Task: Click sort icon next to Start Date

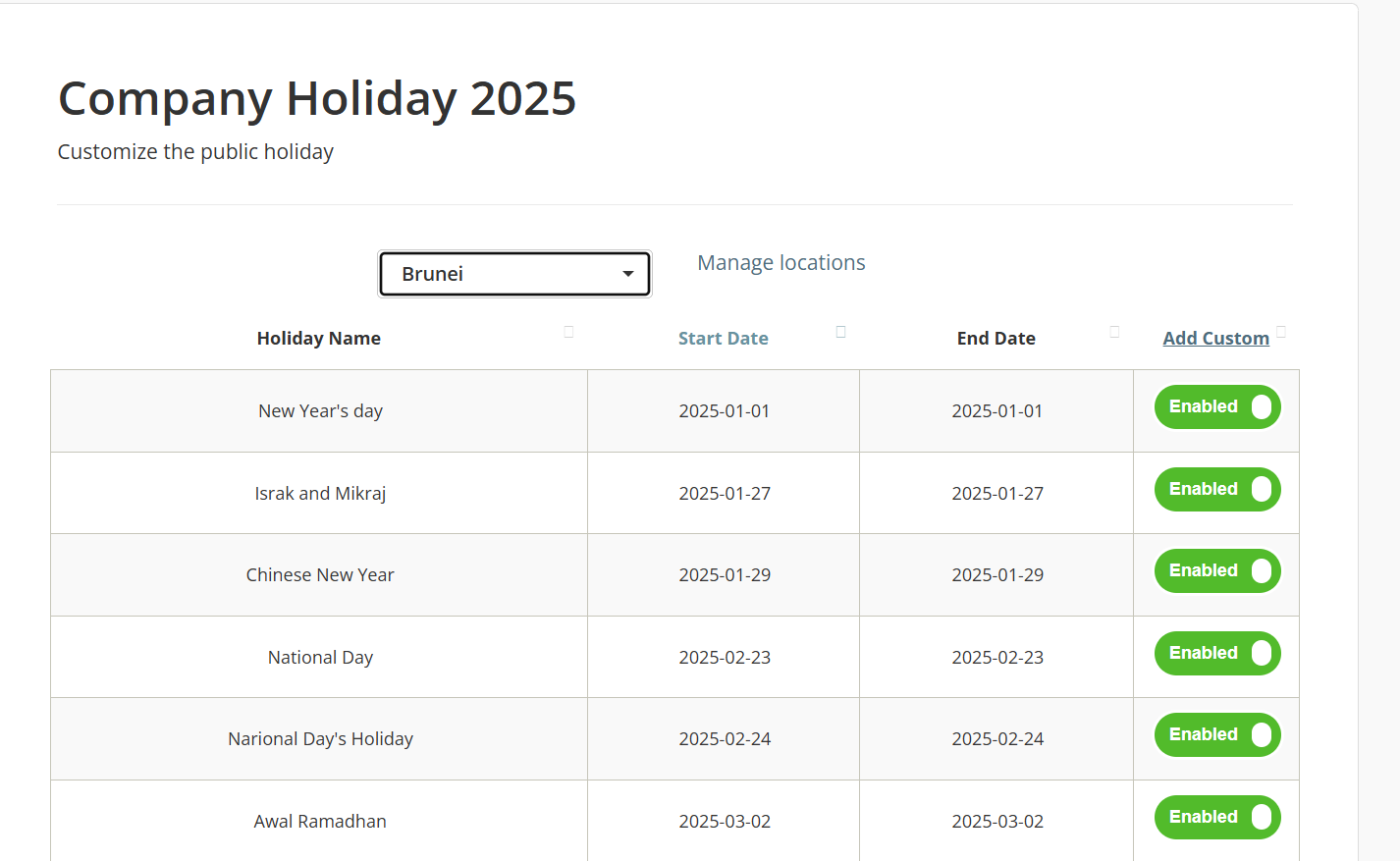Action: [x=840, y=332]
